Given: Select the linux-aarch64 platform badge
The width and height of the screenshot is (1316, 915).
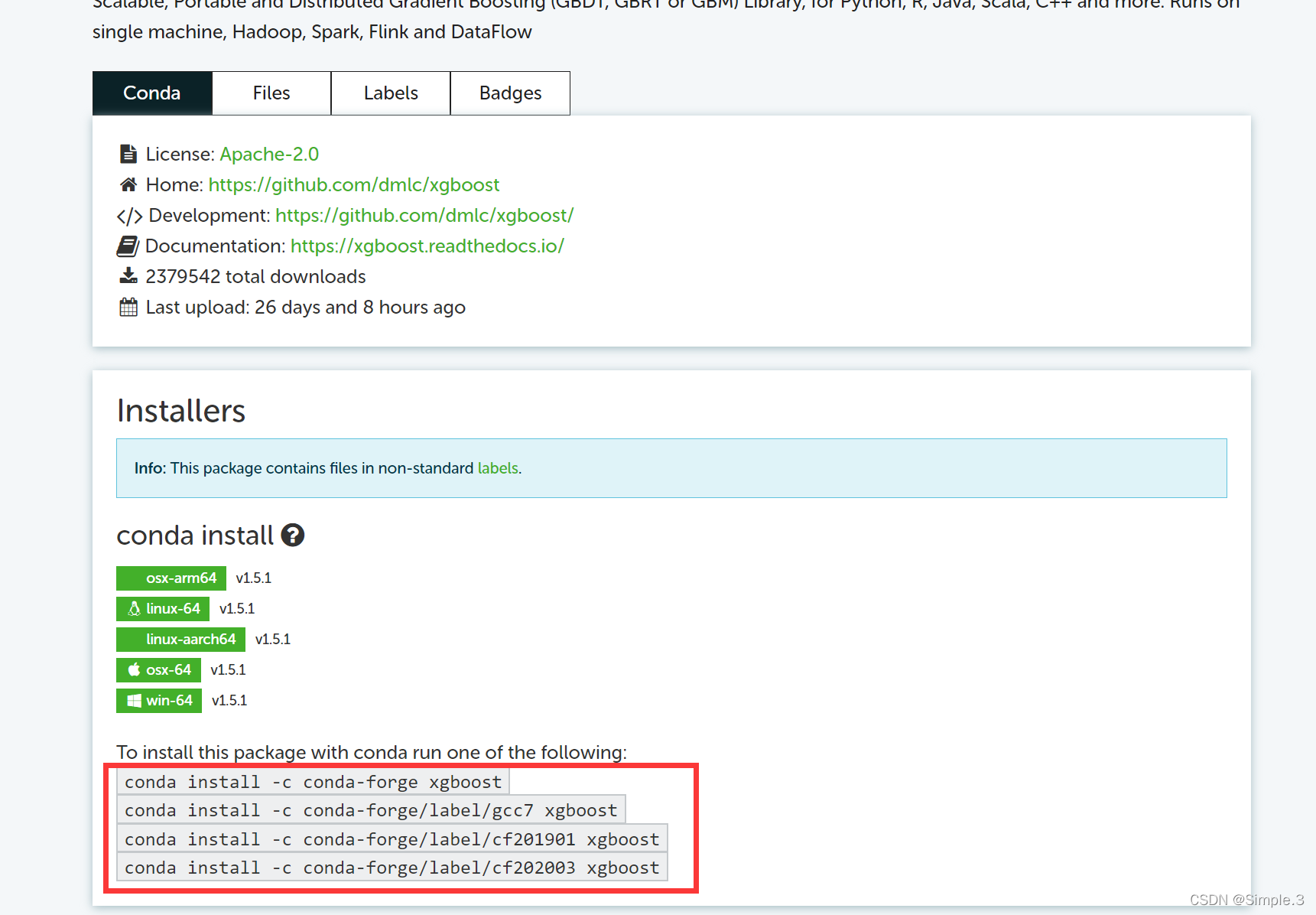Looking at the screenshot, I should (180, 640).
